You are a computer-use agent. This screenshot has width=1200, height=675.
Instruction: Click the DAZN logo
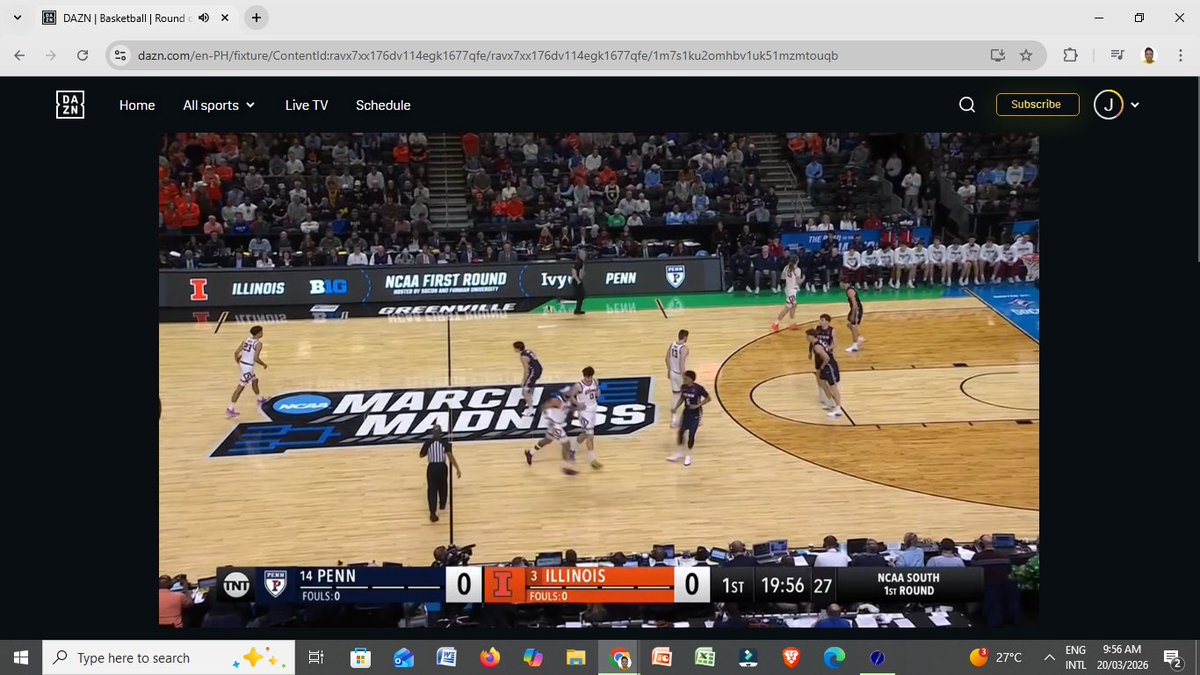coord(70,105)
